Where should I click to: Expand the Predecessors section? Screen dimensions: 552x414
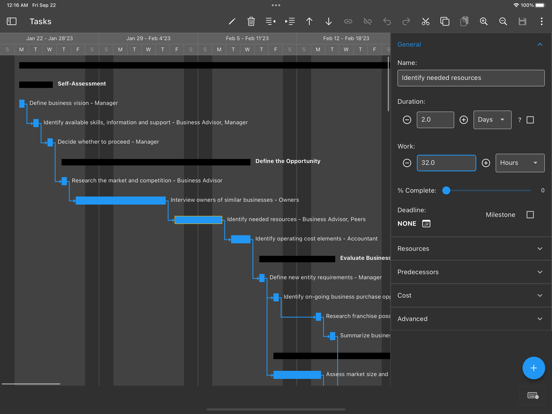tap(471, 272)
